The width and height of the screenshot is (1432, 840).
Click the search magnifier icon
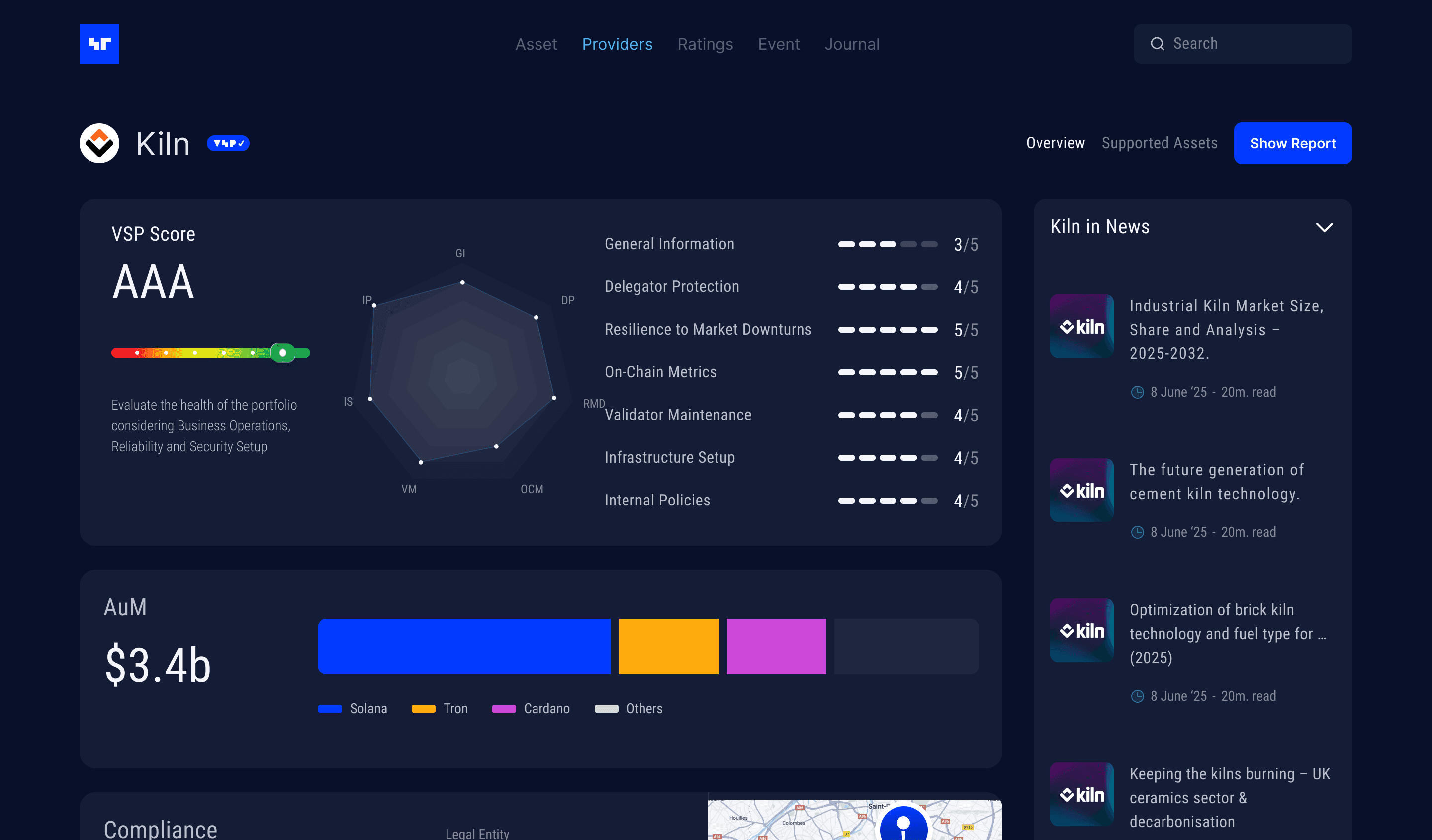[1157, 44]
